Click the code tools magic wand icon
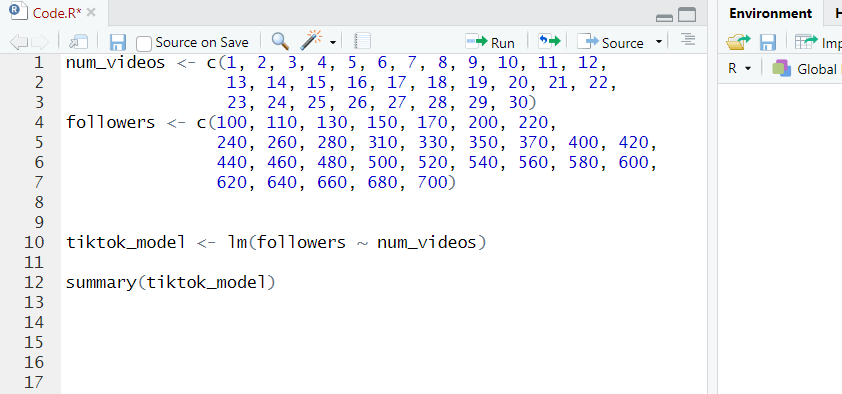 311,40
